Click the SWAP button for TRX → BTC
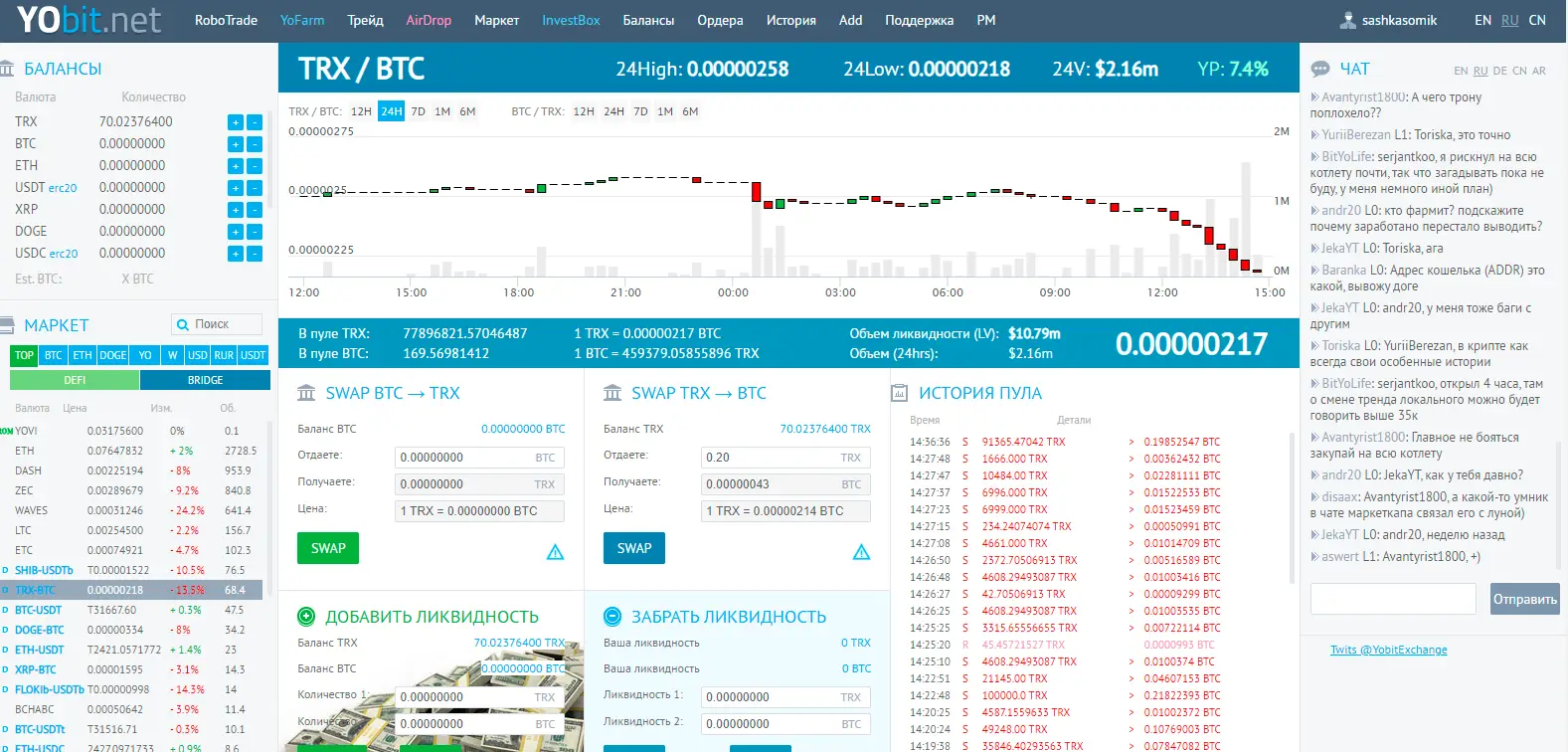Viewport: 1568px width, 752px height. [x=634, y=548]
